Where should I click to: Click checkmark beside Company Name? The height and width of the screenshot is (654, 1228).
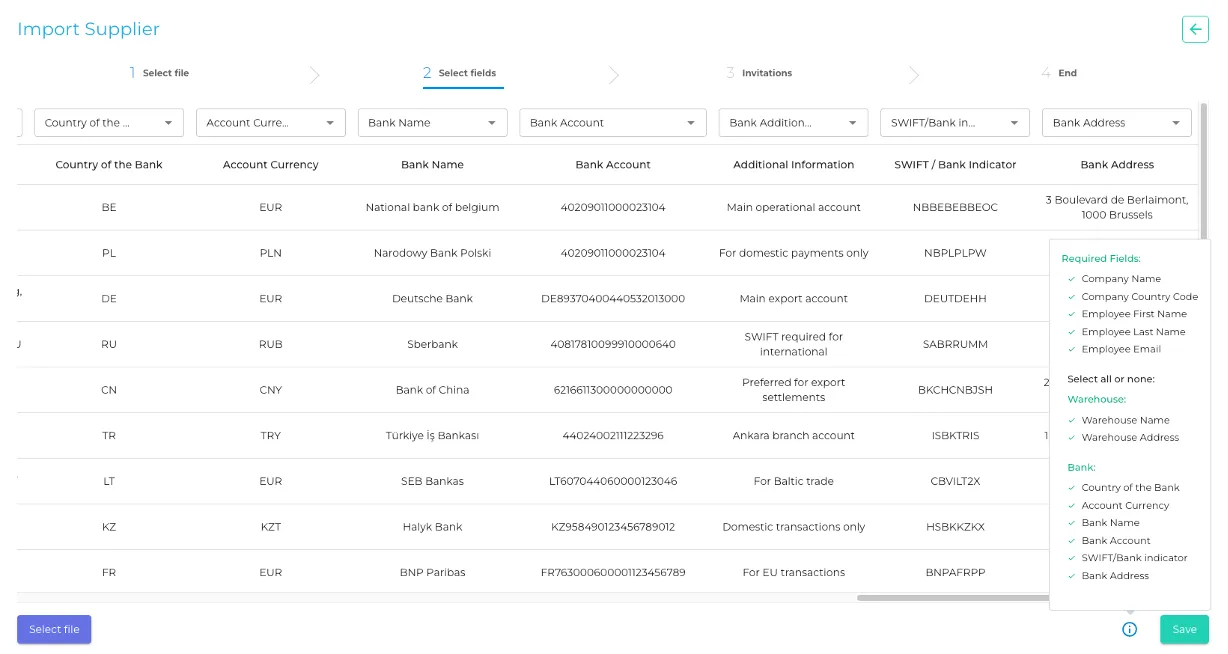coord(1071,279)
